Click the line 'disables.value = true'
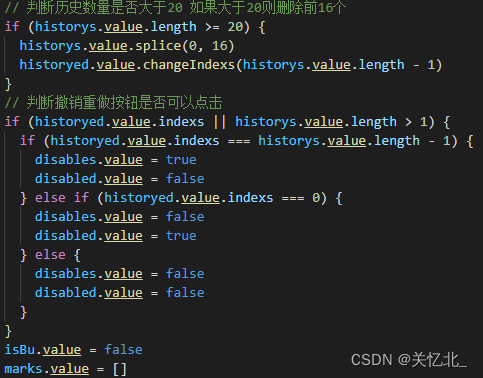The width and height of the screenshot is (483, 378). point(116,160)
